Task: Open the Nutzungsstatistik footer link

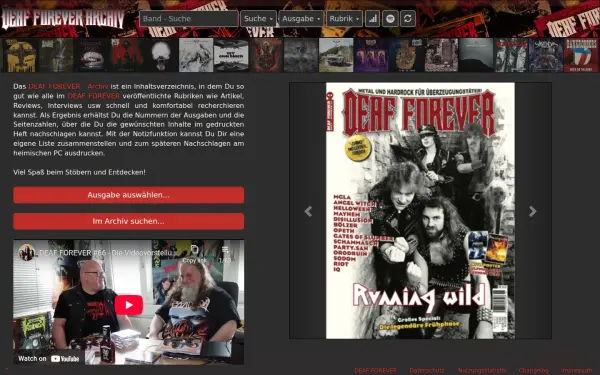Action: click(482, 370)
